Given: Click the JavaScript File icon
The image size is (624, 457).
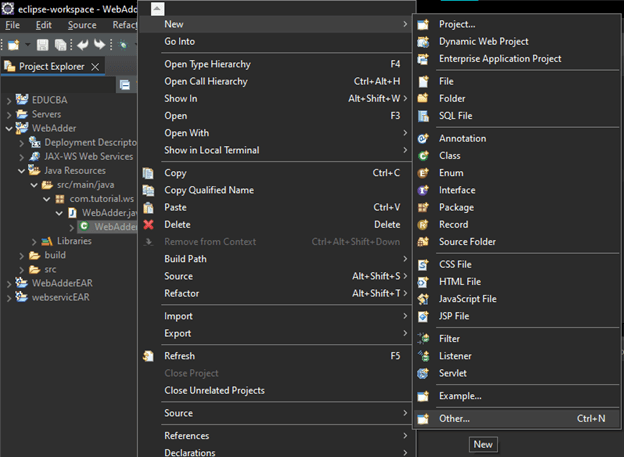Looking at the screenshot, I should click(423, 299).
